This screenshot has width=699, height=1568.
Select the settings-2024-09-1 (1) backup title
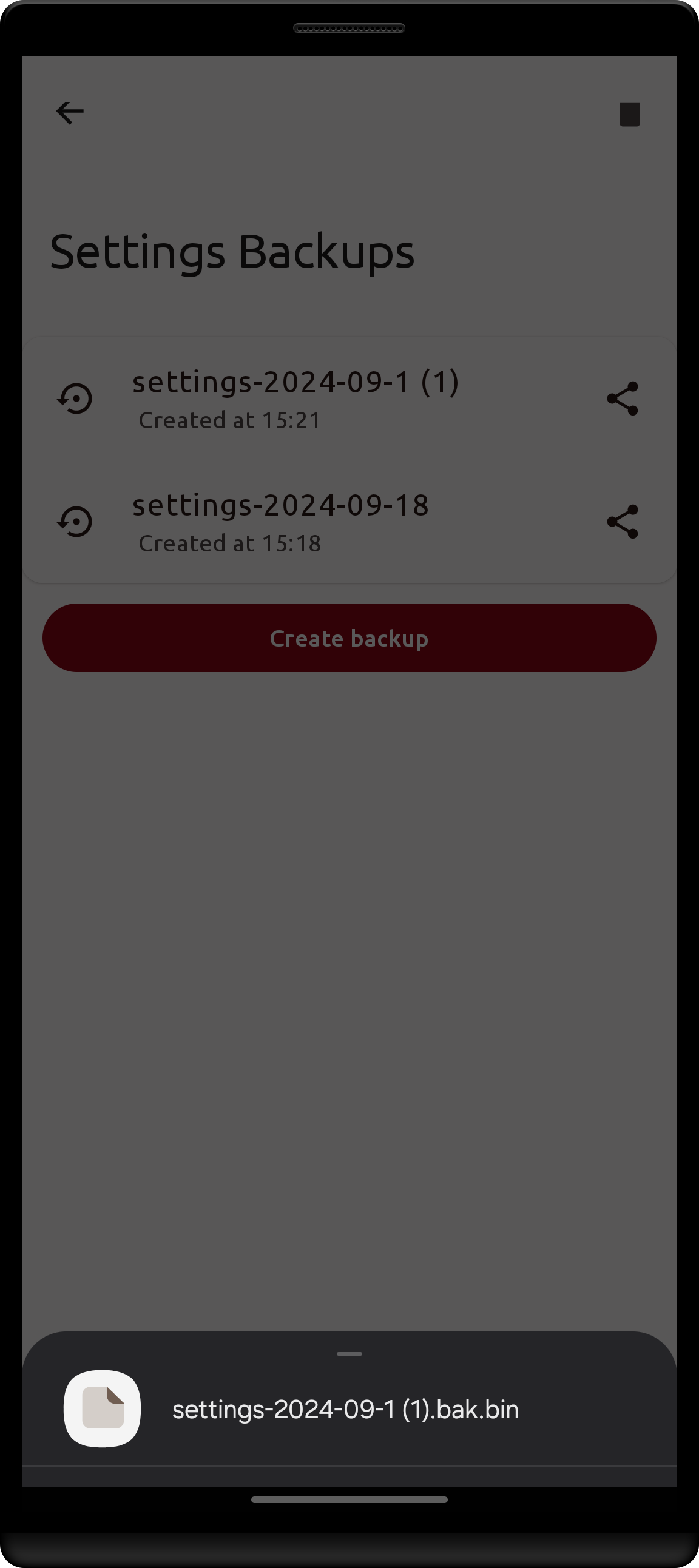(x=296, y=382)
